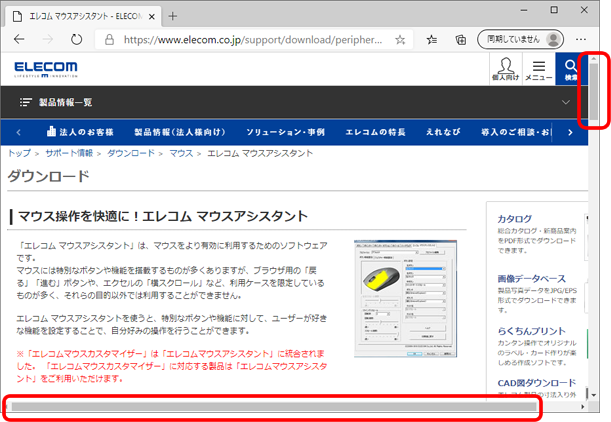611x422 pixels.
Task: Open the カタログ sidebar link
Action: pyautogui.click(x=514, y=219)
